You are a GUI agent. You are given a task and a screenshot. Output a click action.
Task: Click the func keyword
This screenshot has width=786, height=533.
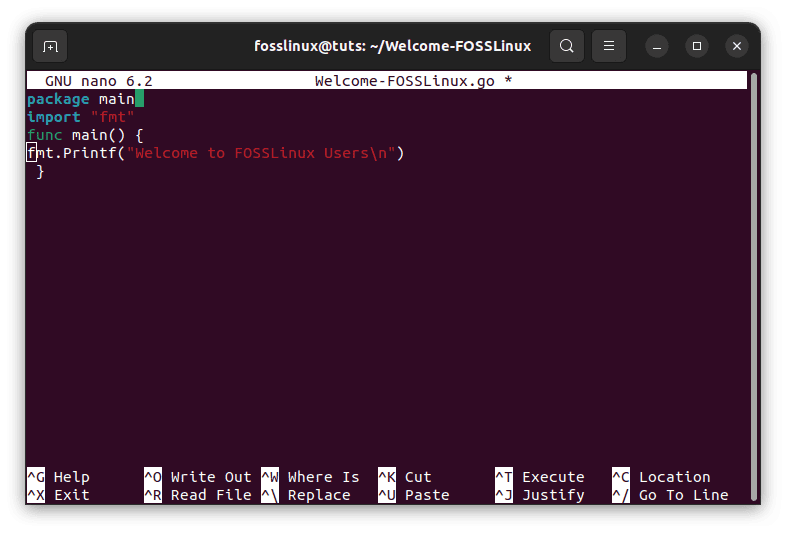[x=45, y=135]
